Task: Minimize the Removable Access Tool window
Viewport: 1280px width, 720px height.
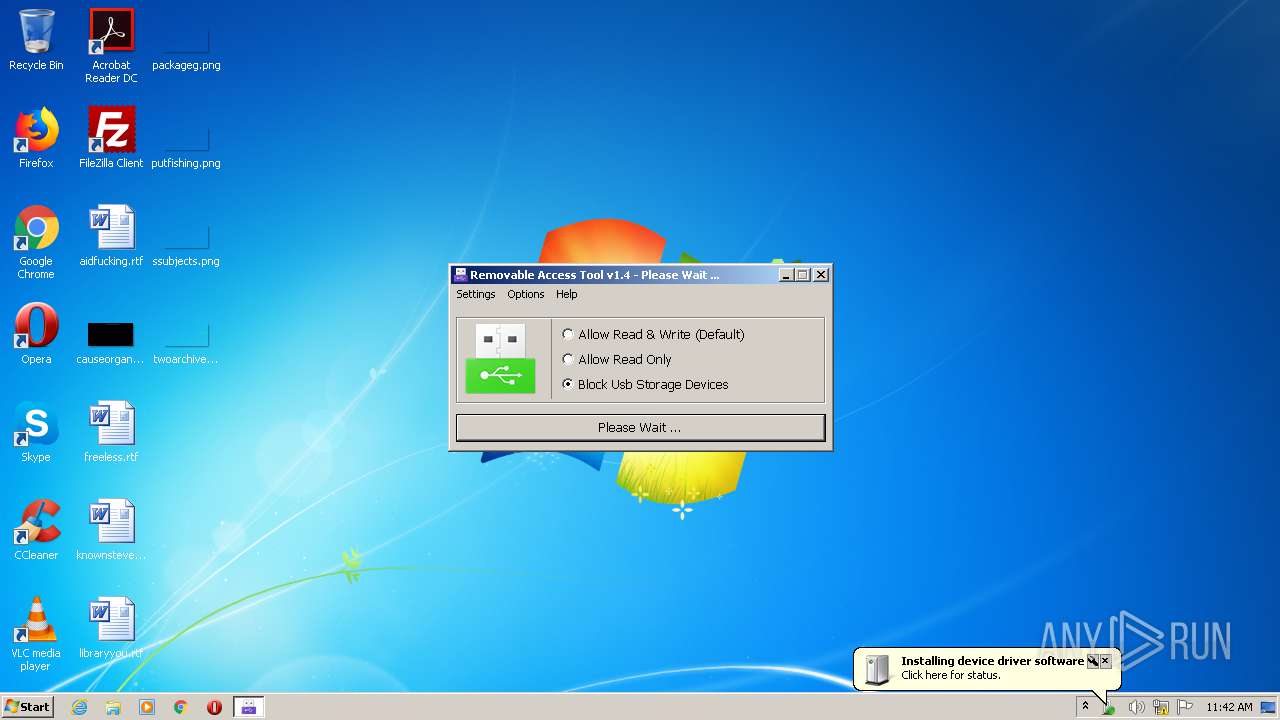Action: [786, 275]
